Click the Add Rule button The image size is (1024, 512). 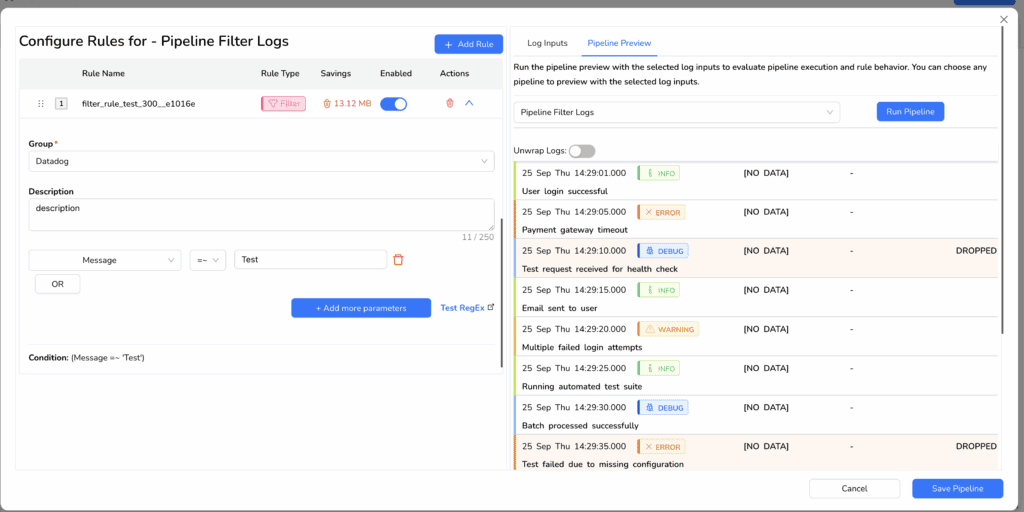pos(468,44)
